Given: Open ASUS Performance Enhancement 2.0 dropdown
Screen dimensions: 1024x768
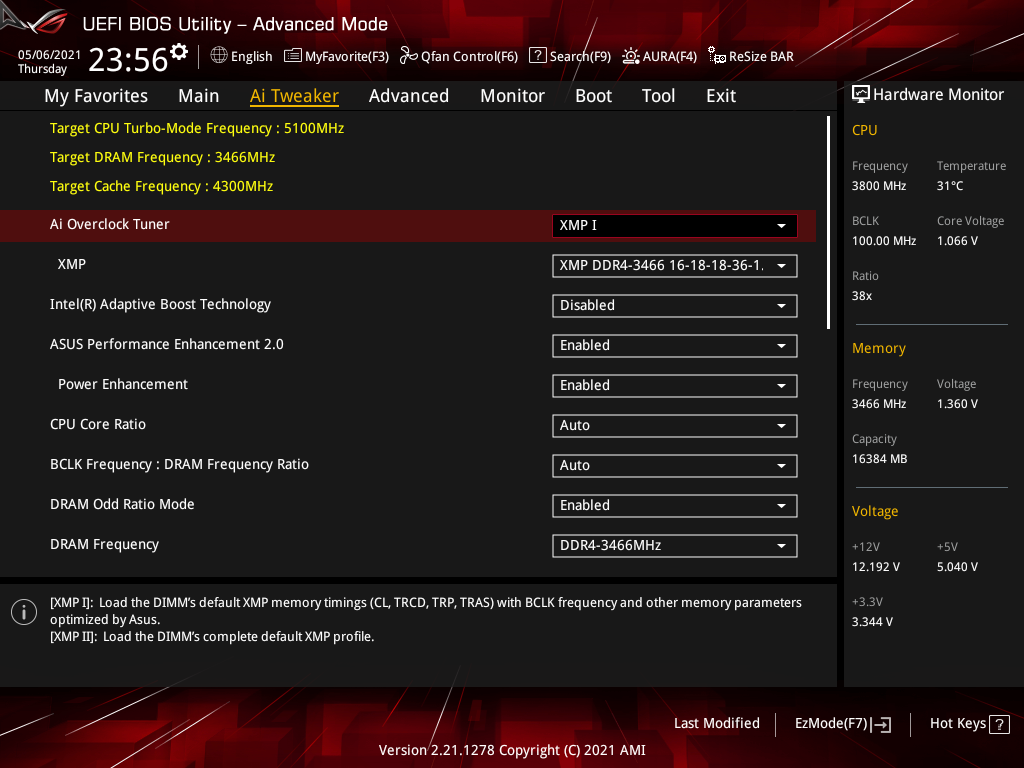Looking at the screenshot, I should pyautogui.click(x=675, y=345).
